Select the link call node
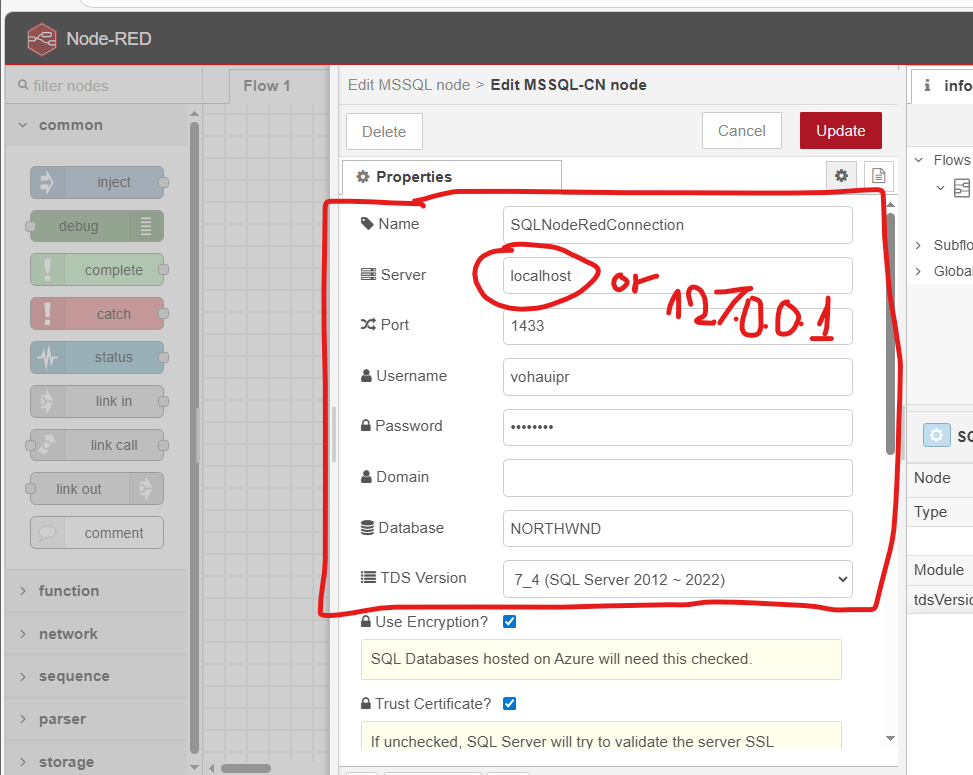 point(97,445)
